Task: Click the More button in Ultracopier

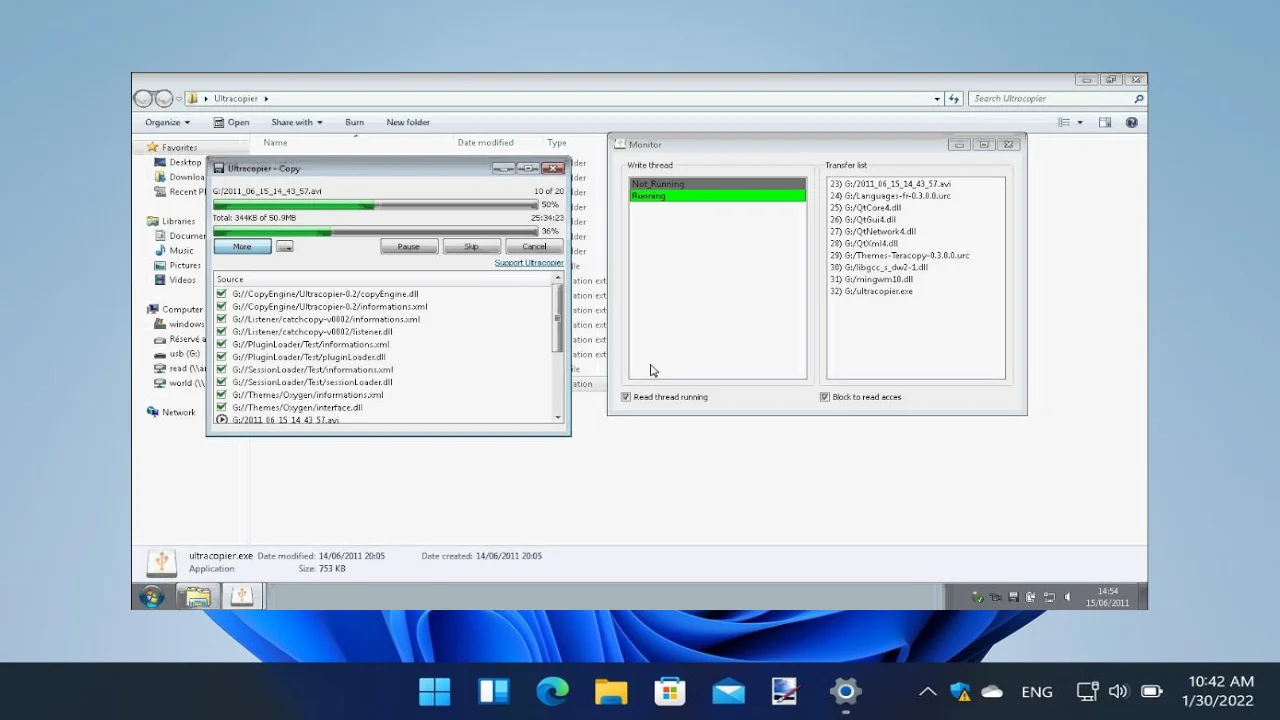Action: coord(242,246)
